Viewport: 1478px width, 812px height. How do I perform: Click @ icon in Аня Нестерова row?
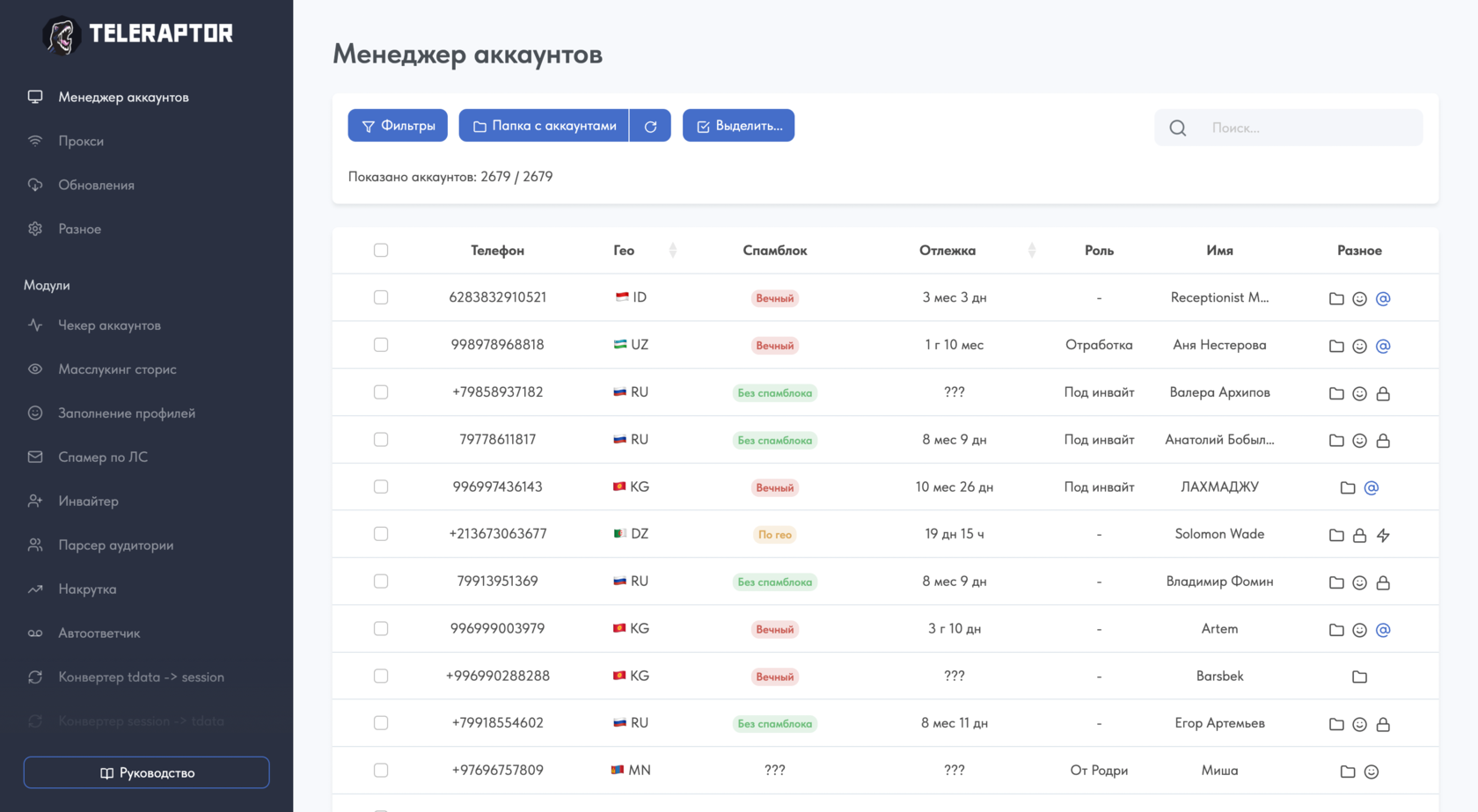pos(1383,346)
